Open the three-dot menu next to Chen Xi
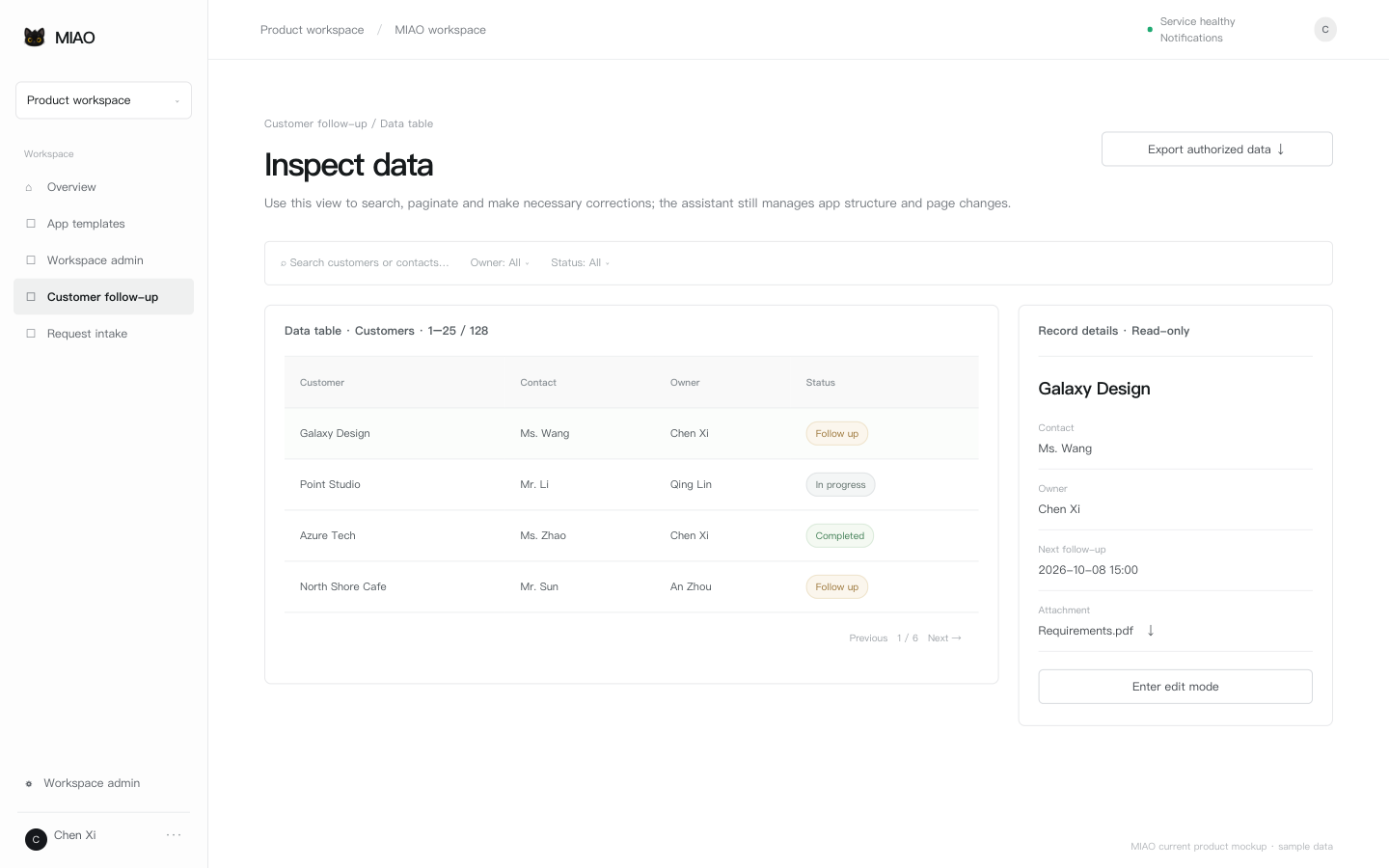The width and height of the screenshot is (1389, 868). click(174, 835)
